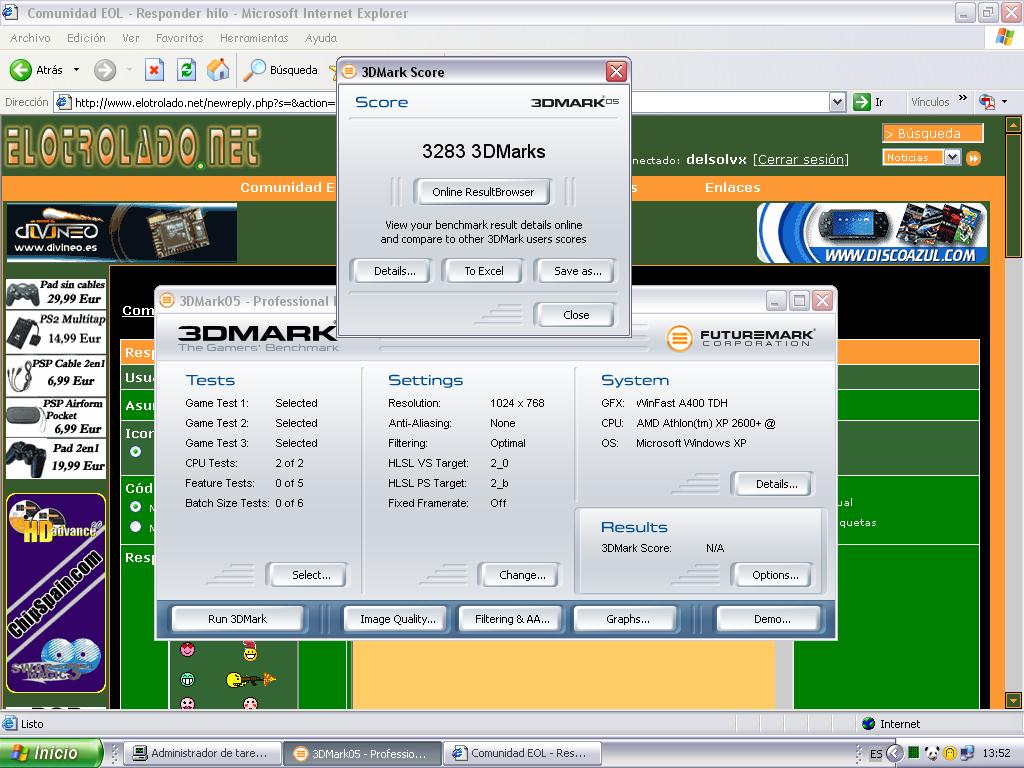
Task: Click the Online ResultBrowser button
Action: pyautogui.click(x=483, y=192)
